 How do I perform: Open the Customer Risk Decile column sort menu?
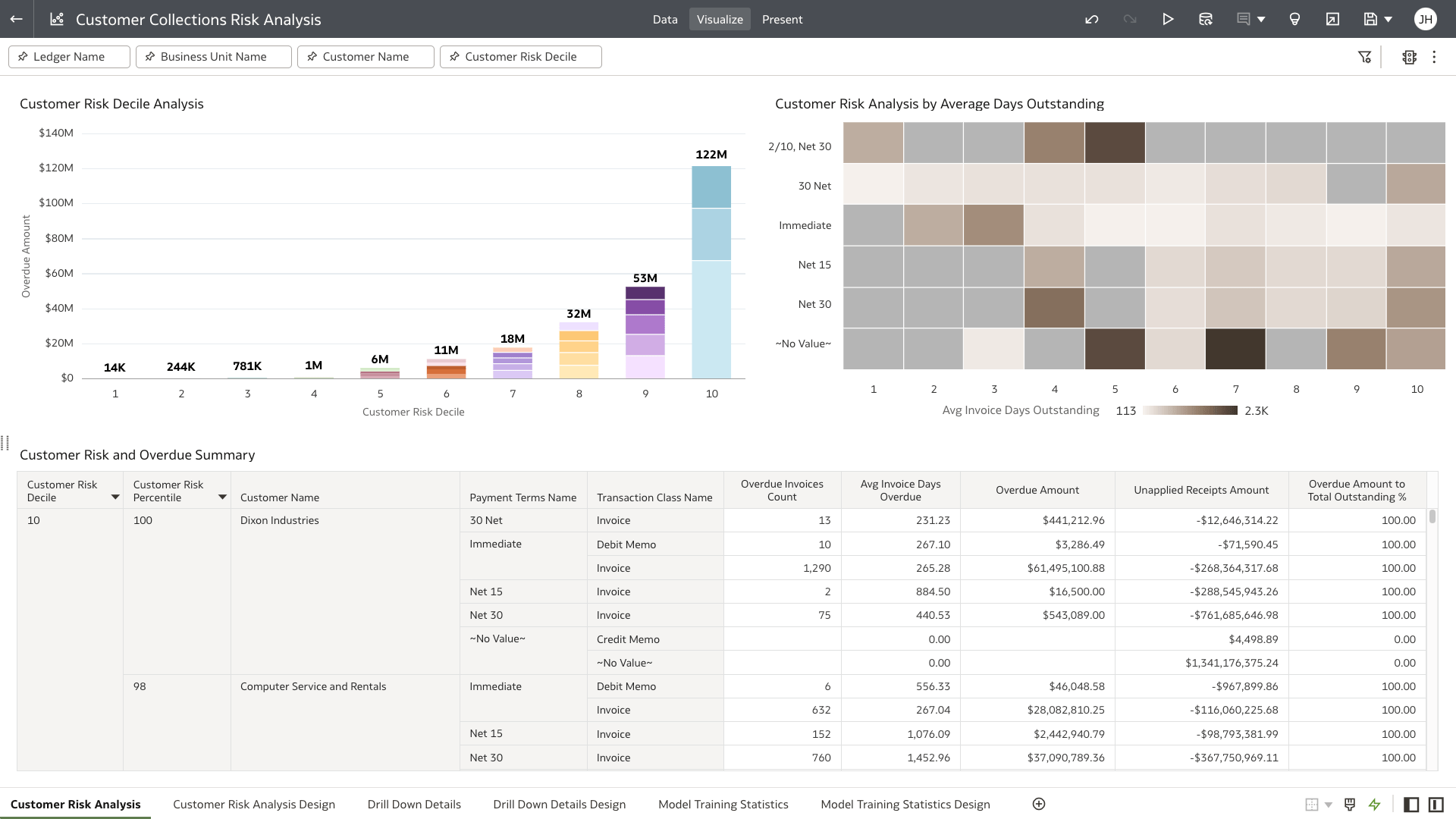point(115,497)
